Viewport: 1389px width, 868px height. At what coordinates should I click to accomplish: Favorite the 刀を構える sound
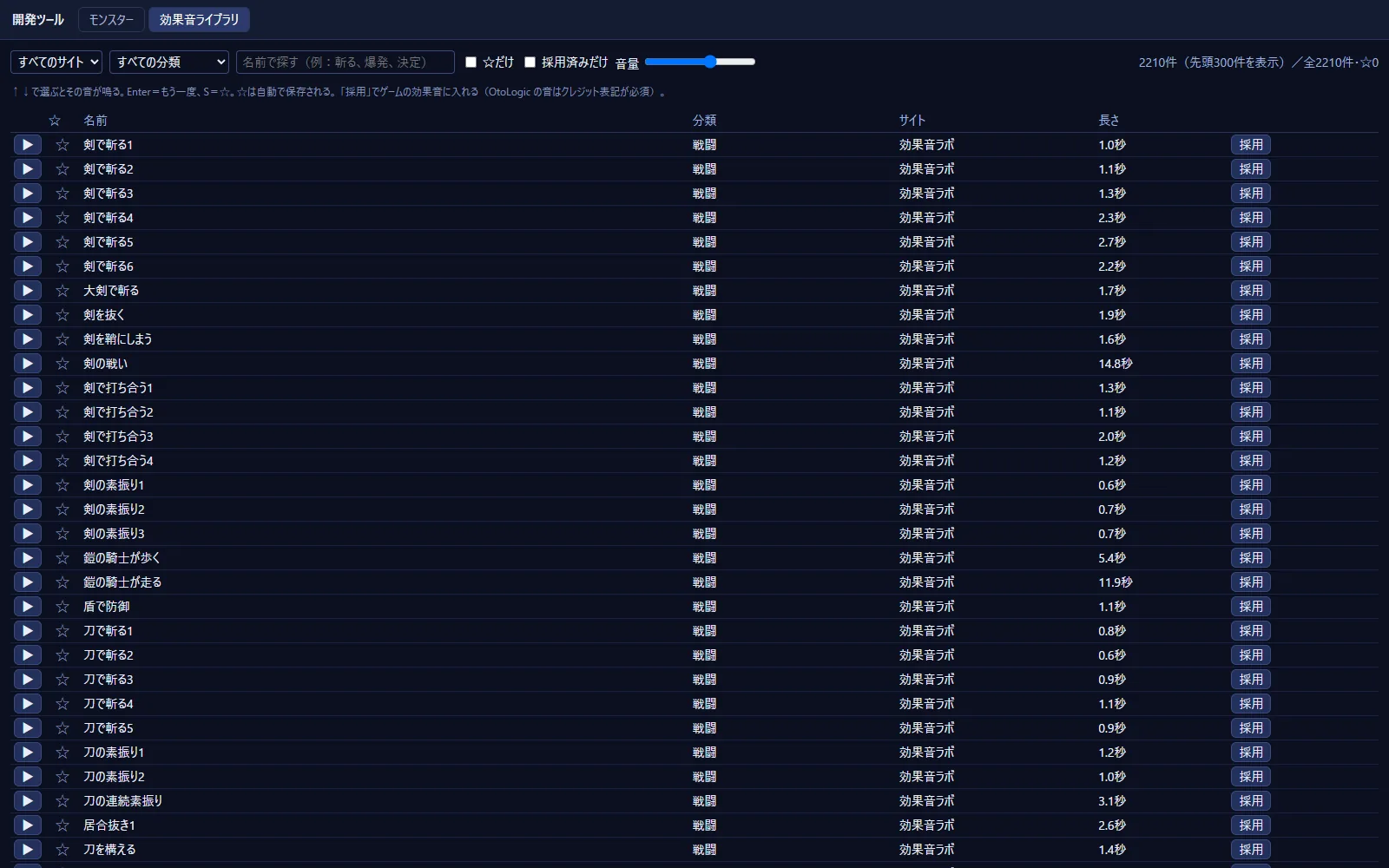pyautogui.click(x=63, y=850)
